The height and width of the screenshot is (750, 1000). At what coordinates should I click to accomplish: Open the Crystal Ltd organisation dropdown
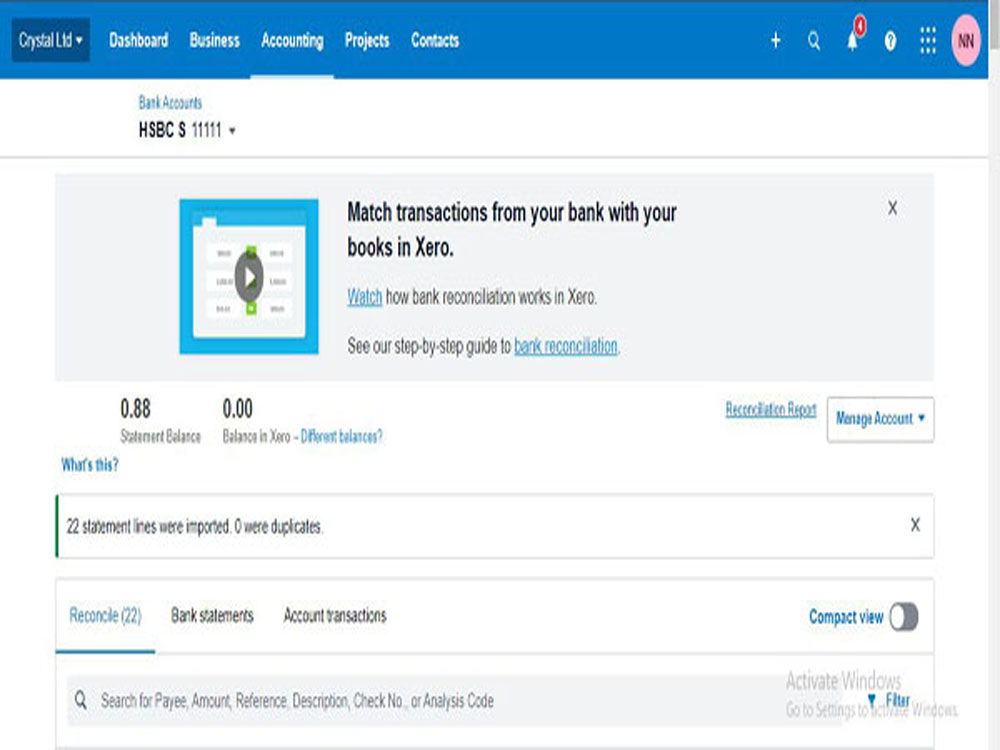(51, 41)
